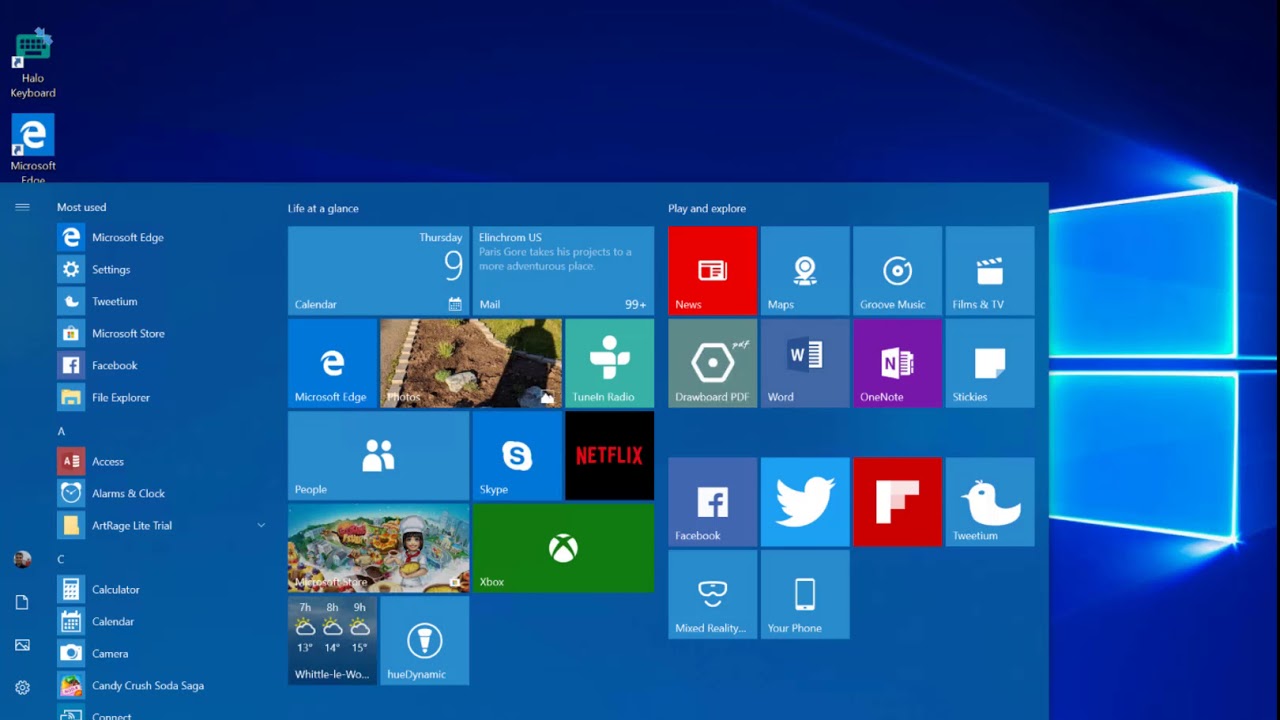Open Settings from the Most used list
This screenshot has height=720, width=1280.
pos(162,269)
